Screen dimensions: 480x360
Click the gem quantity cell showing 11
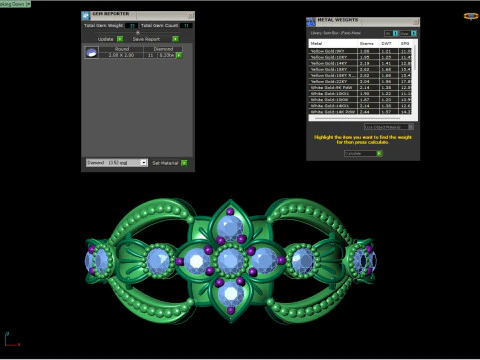point(151,55)
